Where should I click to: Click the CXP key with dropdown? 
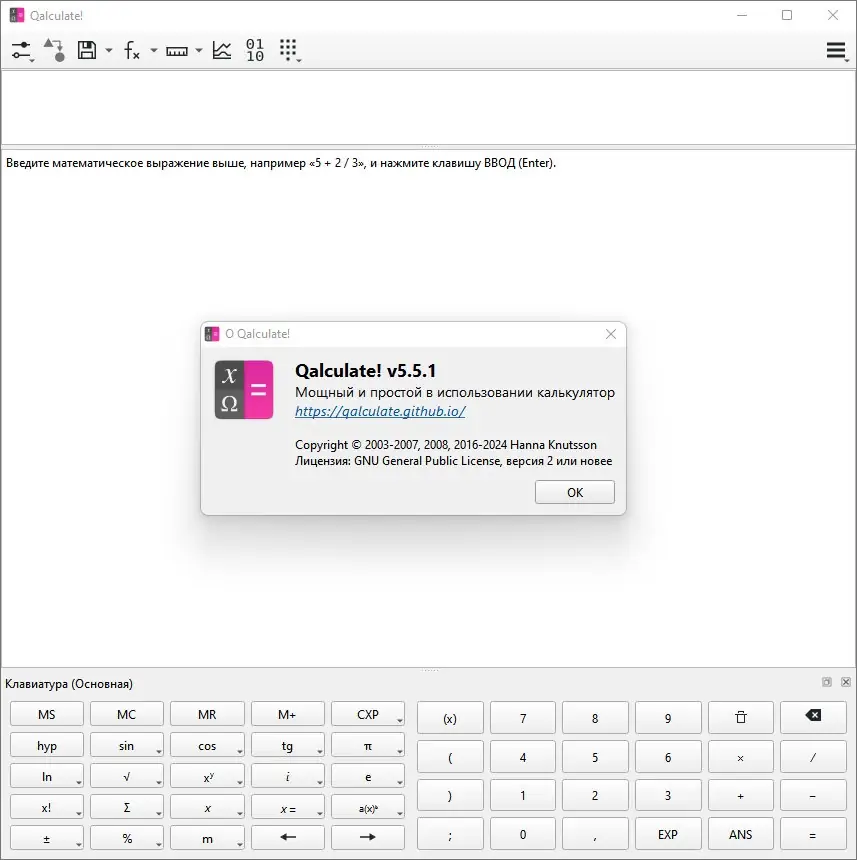[367, 714]
